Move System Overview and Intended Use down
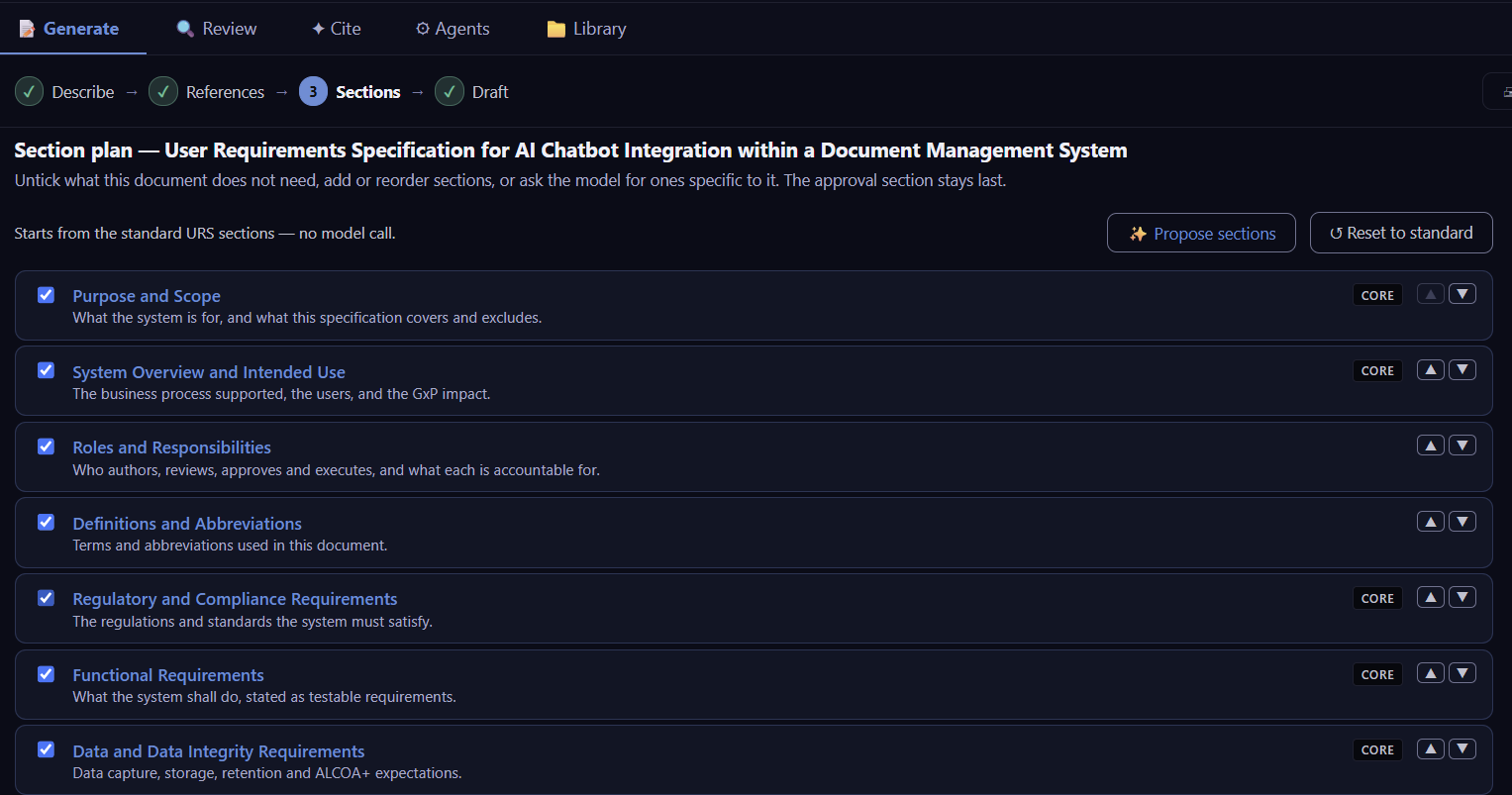 click(x=1462, y=369)
